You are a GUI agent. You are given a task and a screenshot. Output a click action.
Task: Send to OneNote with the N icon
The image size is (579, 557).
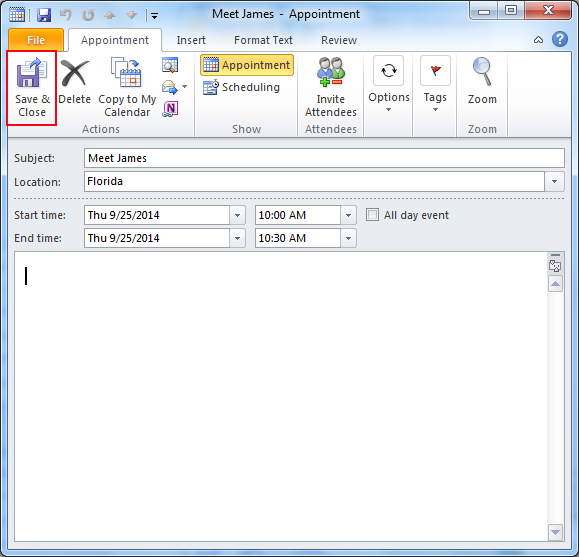coord(170,109)
